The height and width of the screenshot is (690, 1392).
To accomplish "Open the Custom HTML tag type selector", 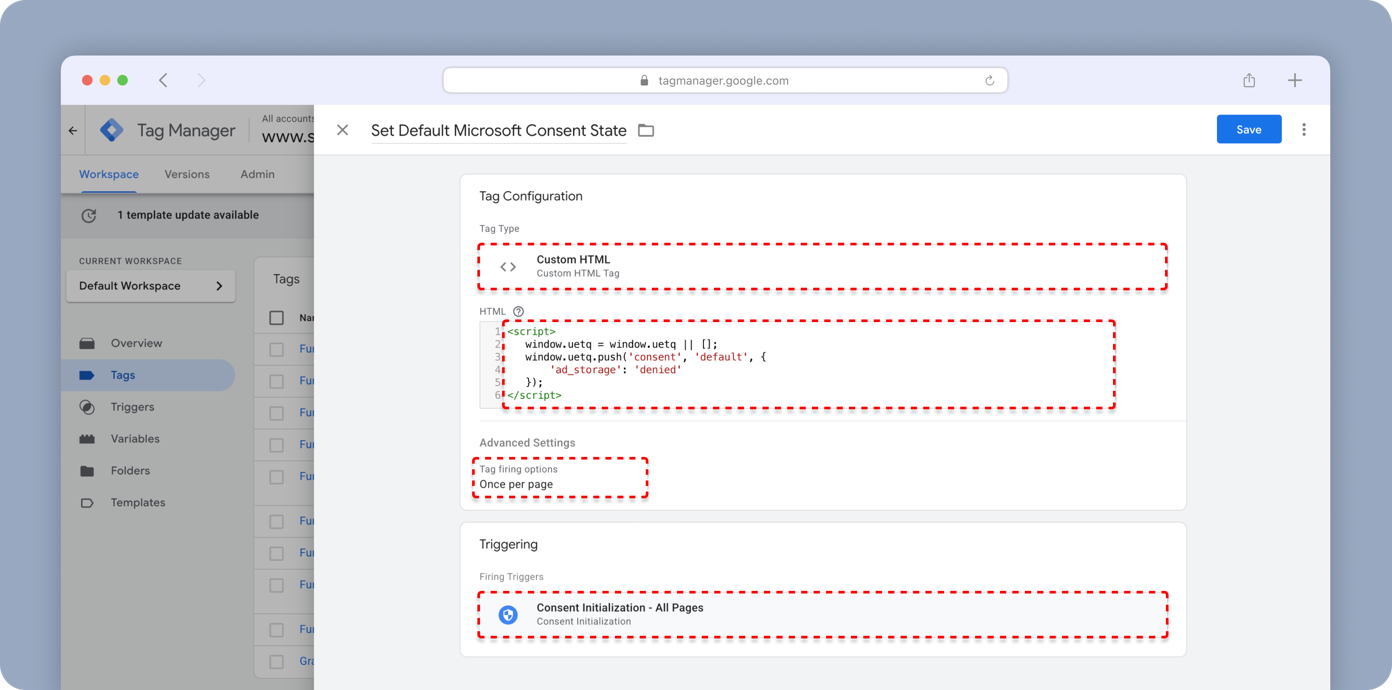I will (822, 266).
